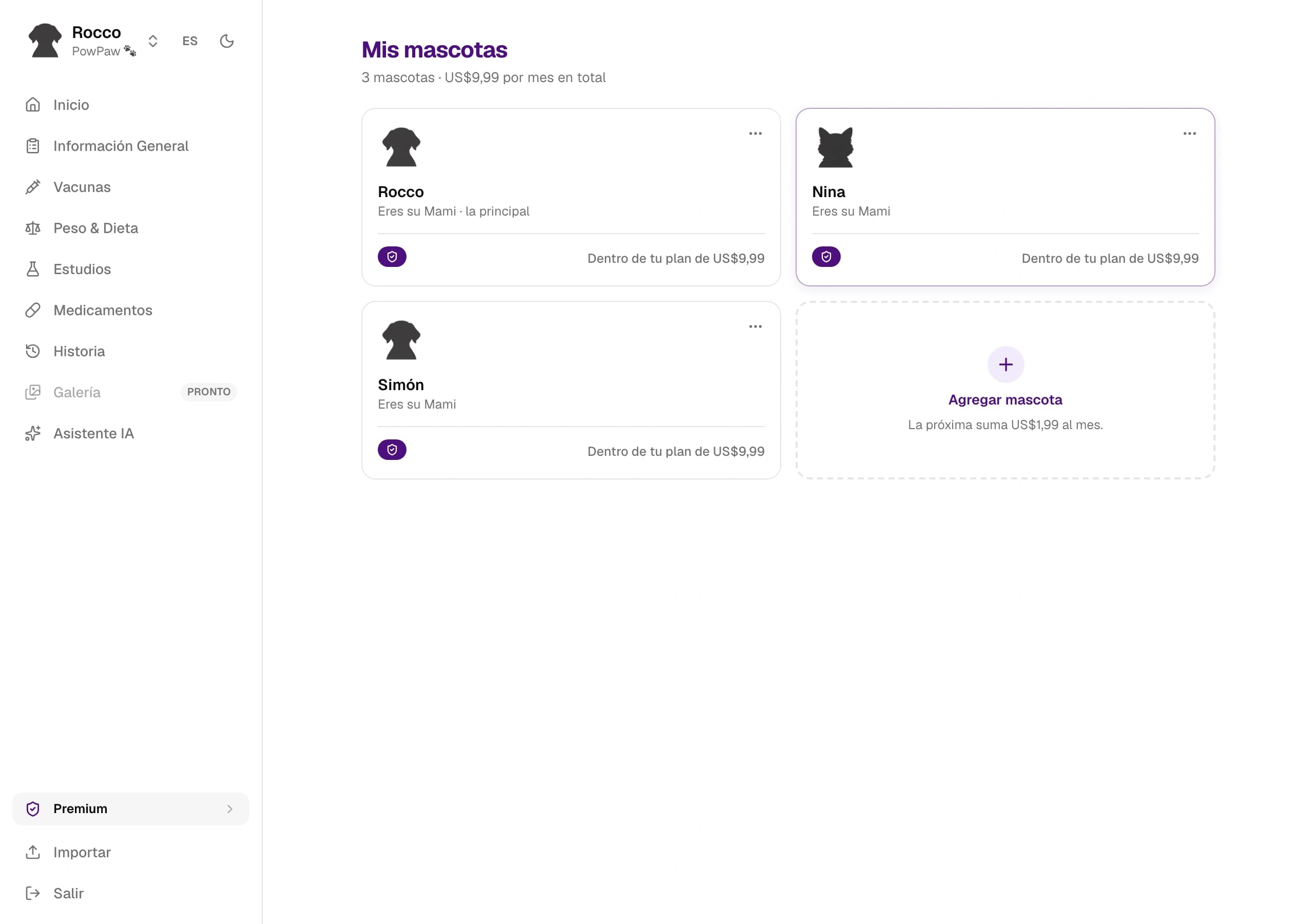Expand Premium using the right chevron
The width and height of the screenshot is (1314, 924).
(229, 809)
